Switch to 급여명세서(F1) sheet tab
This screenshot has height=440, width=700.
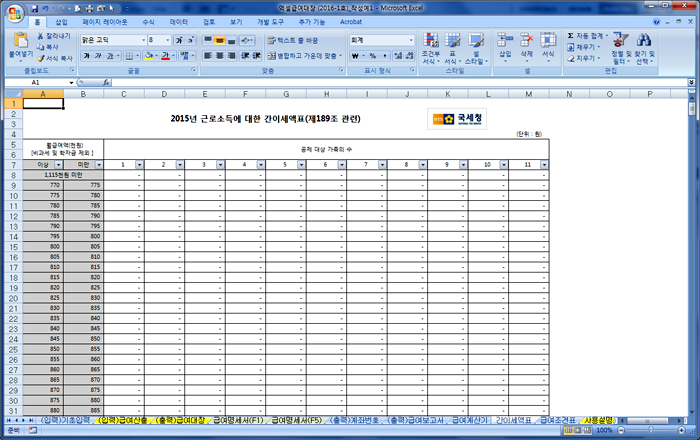pyautogui.click(x=238, y=420)
